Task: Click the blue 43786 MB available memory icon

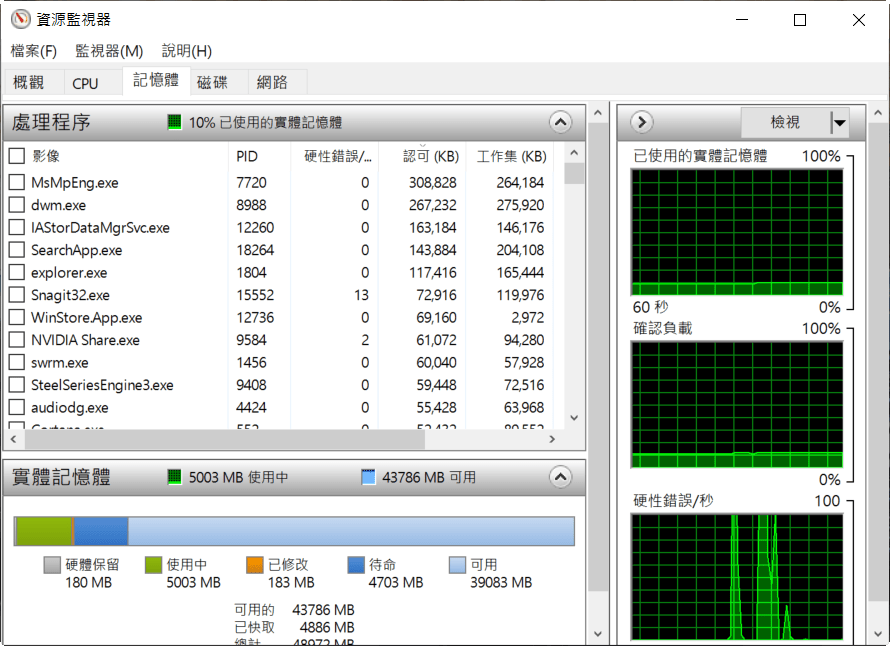Action: (368, 477)
